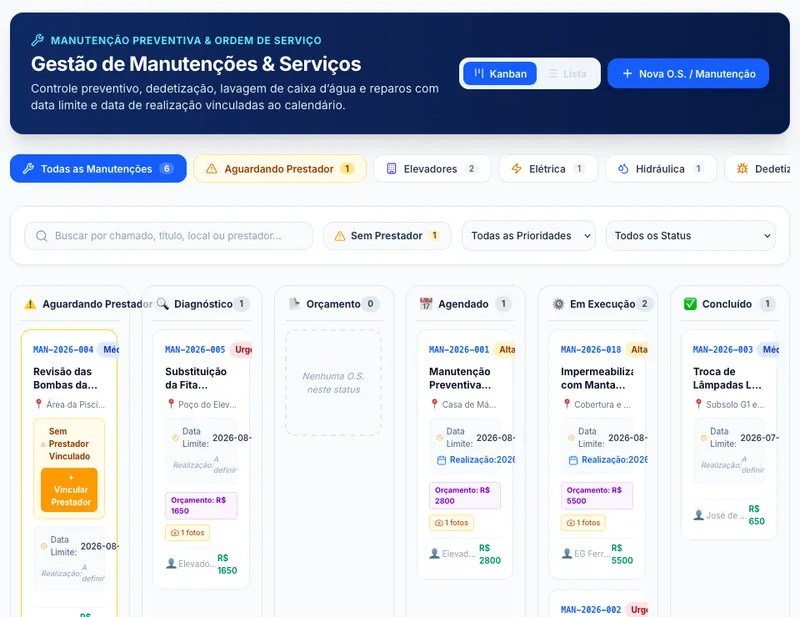
Task: Open Hidráulica category tab
Action: [x=661, y=168]
